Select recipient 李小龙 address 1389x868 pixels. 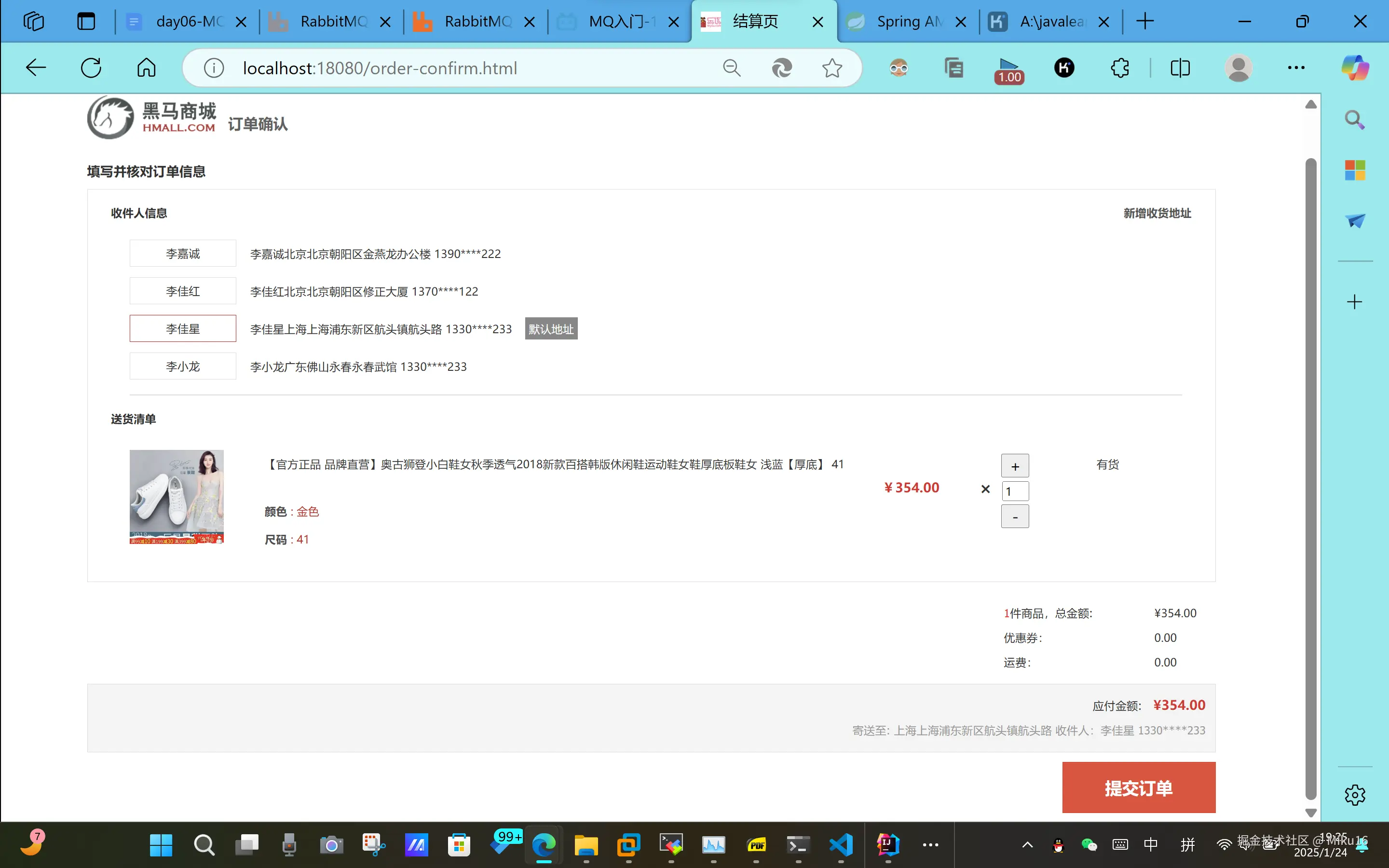pos(182,366)
